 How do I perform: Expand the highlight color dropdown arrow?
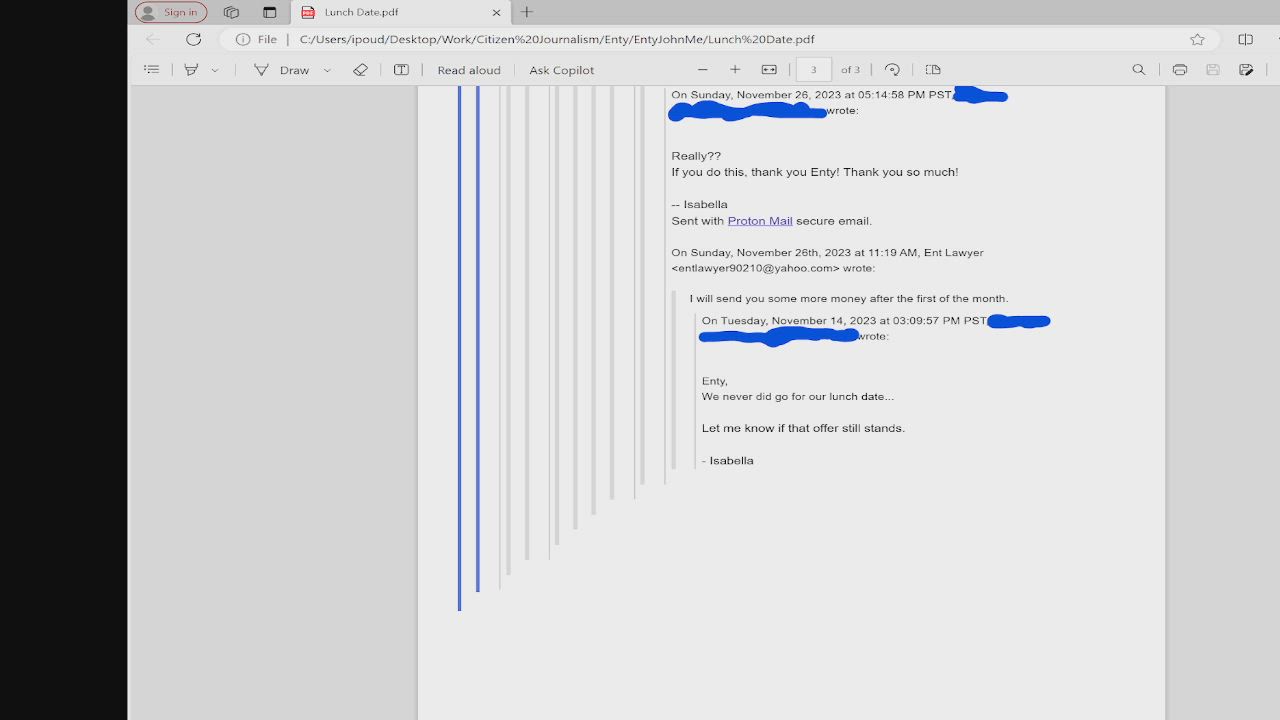214,70
